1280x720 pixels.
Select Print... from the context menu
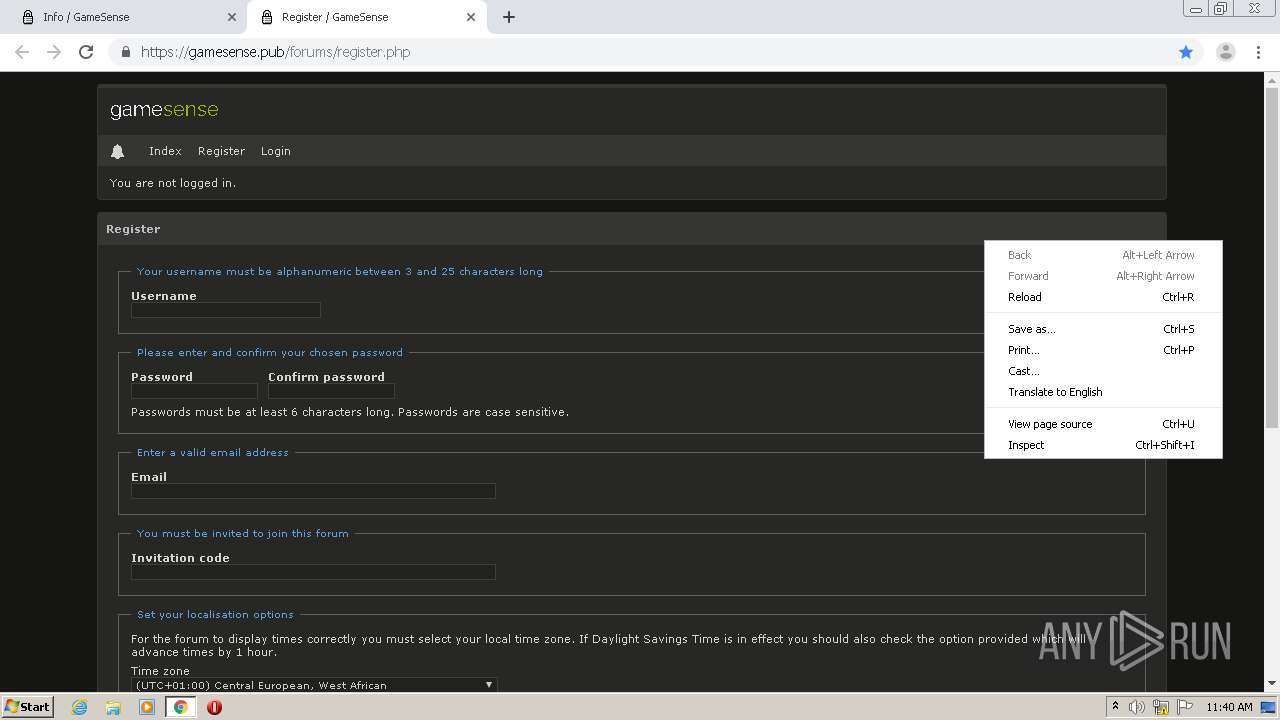pos(1103,350)
